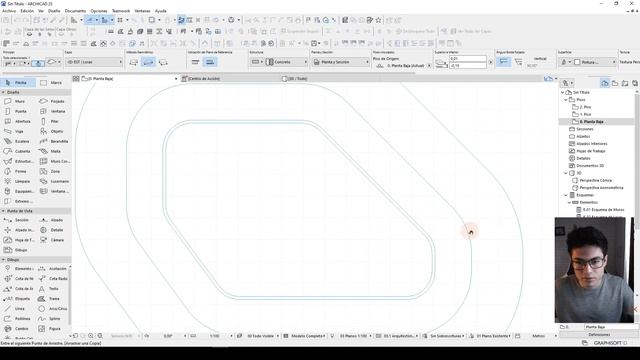Select the Escalera stair tool
The width and height of the screenshot is (640, 360).
(x=18, y=141)
